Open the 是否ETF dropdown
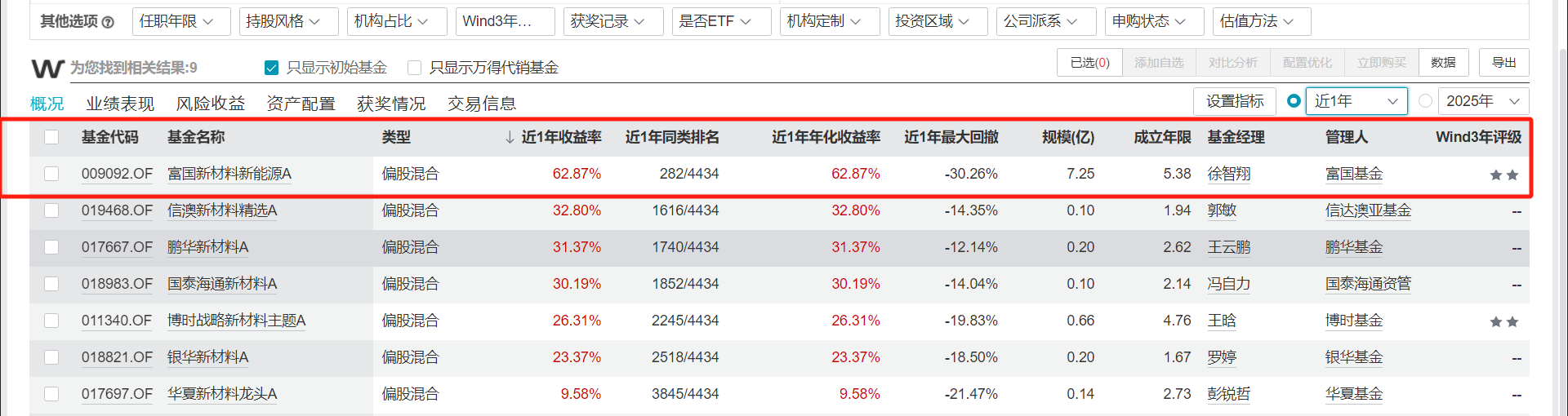 tap(715, 21)
